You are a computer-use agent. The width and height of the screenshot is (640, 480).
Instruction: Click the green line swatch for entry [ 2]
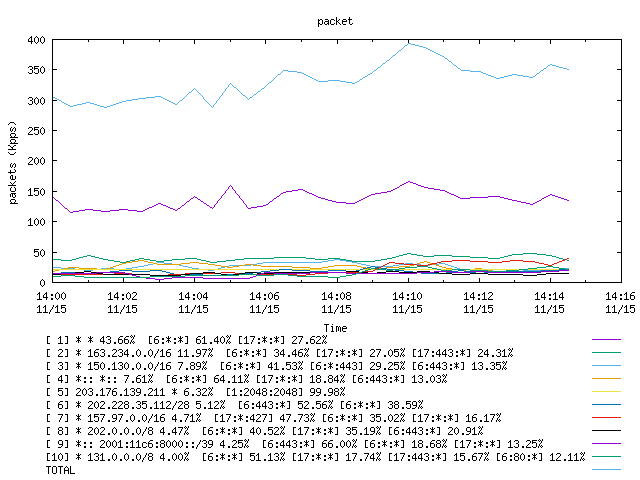(x=606, y=353)
